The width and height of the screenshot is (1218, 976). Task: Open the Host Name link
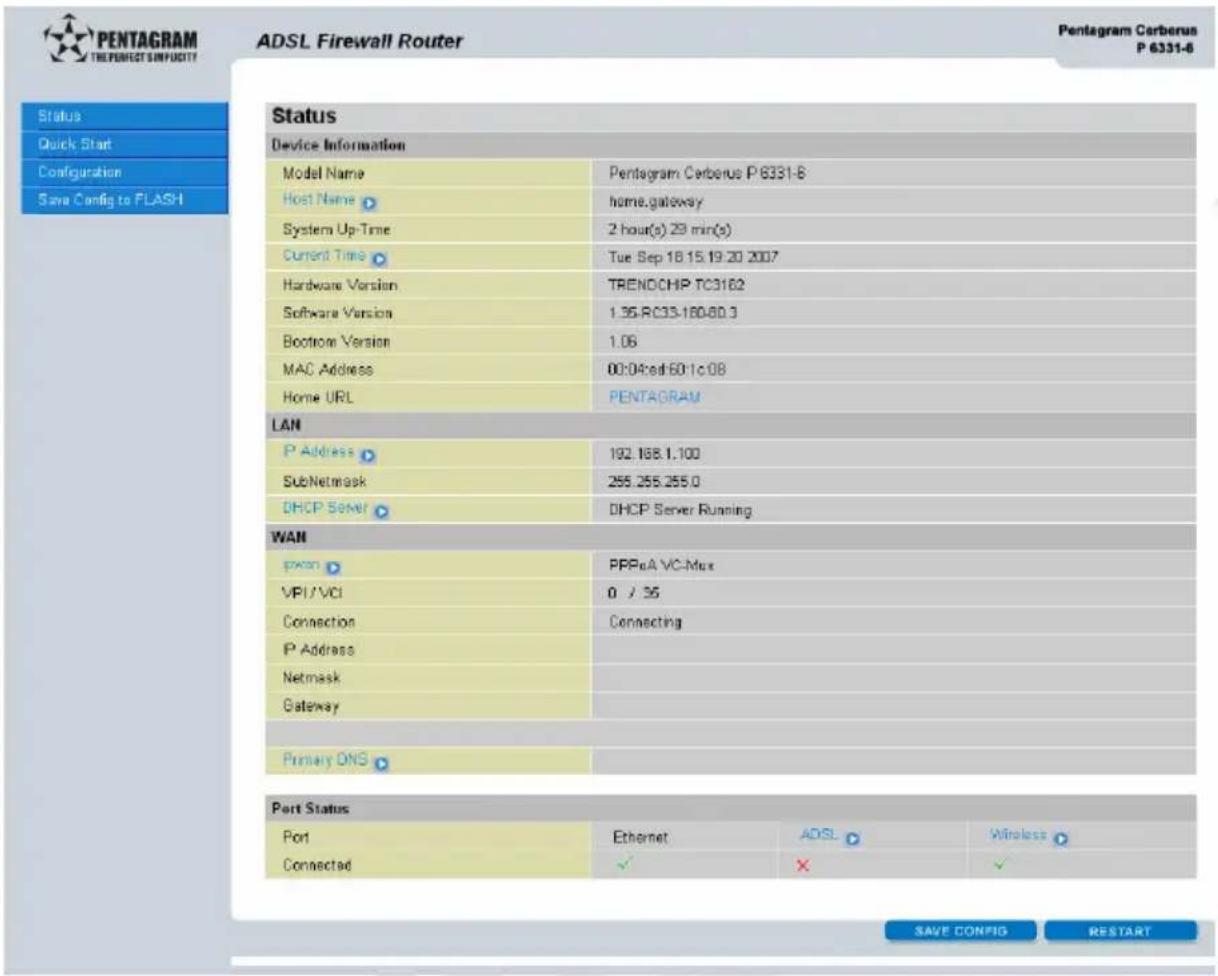click(x=321, y=201)
